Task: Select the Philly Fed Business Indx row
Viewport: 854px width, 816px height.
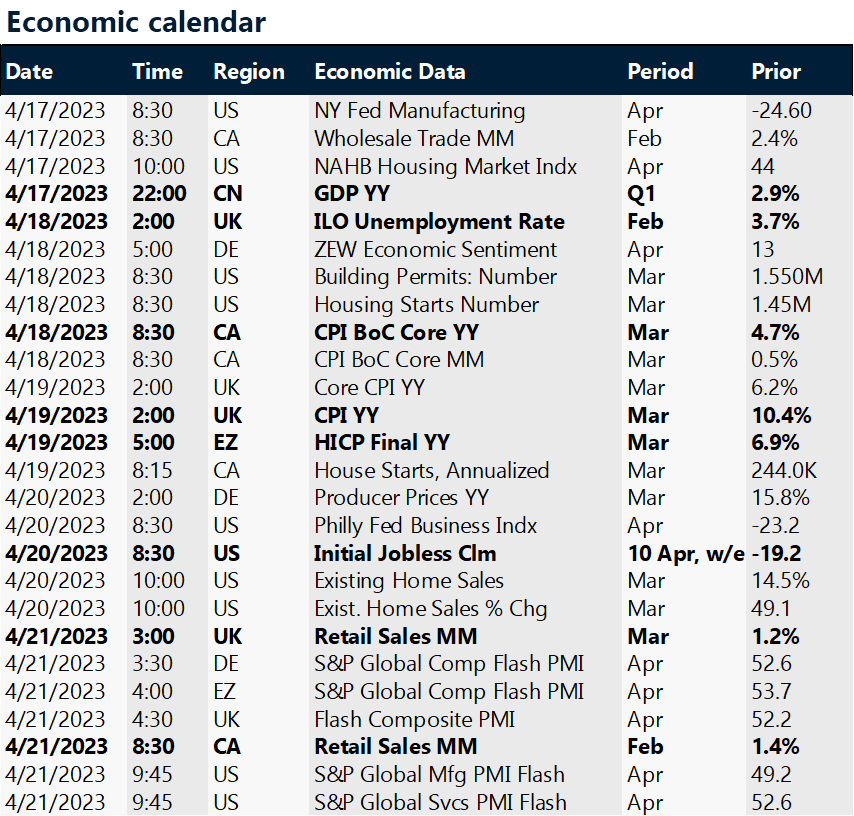Action: pyautogui.click(x=426, y=526)
